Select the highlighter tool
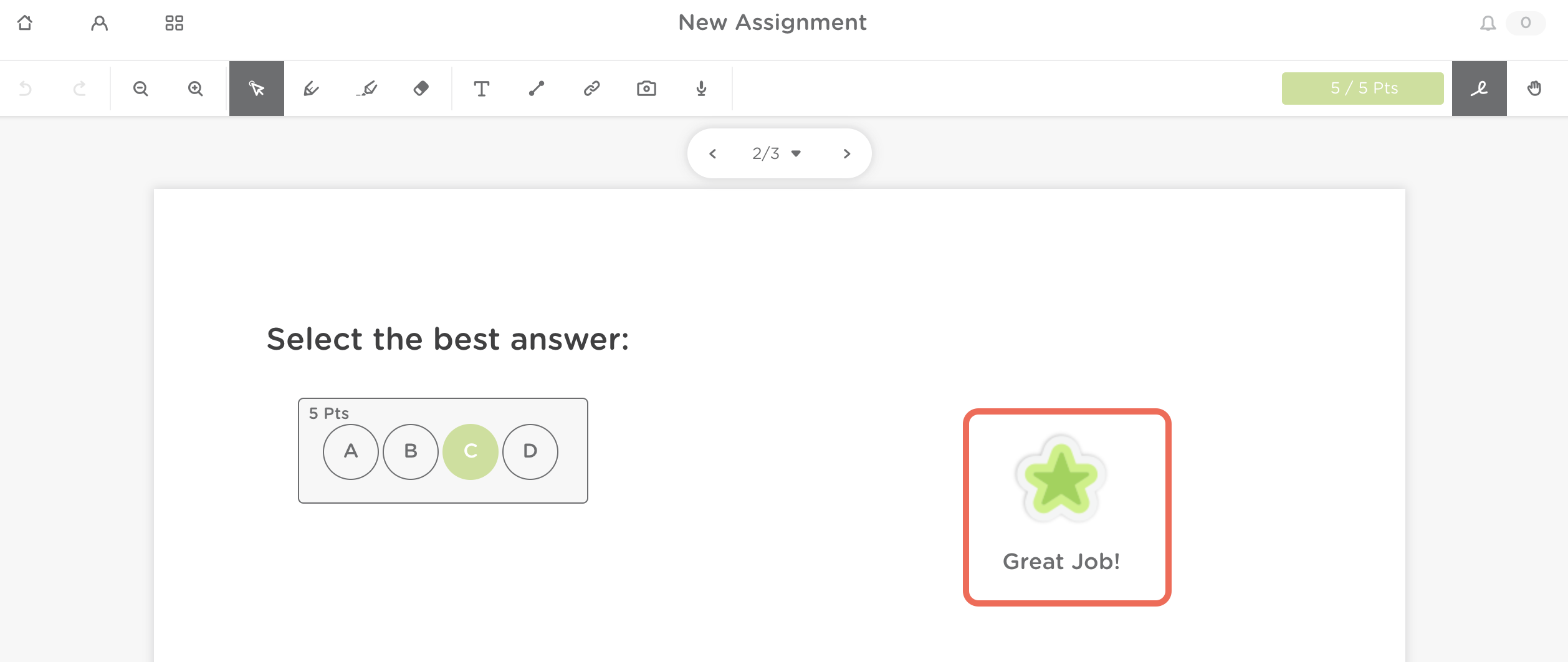 point(367,89)
